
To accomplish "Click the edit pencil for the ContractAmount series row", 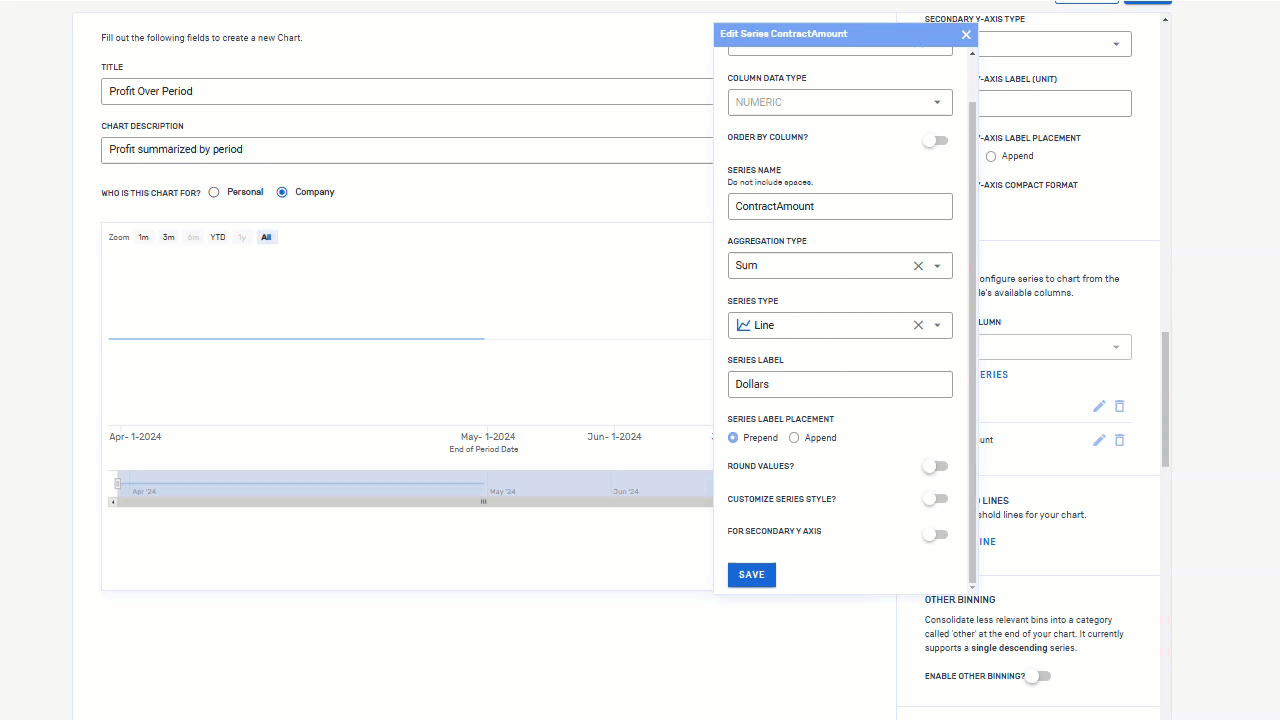I will tap(1099, 440).
